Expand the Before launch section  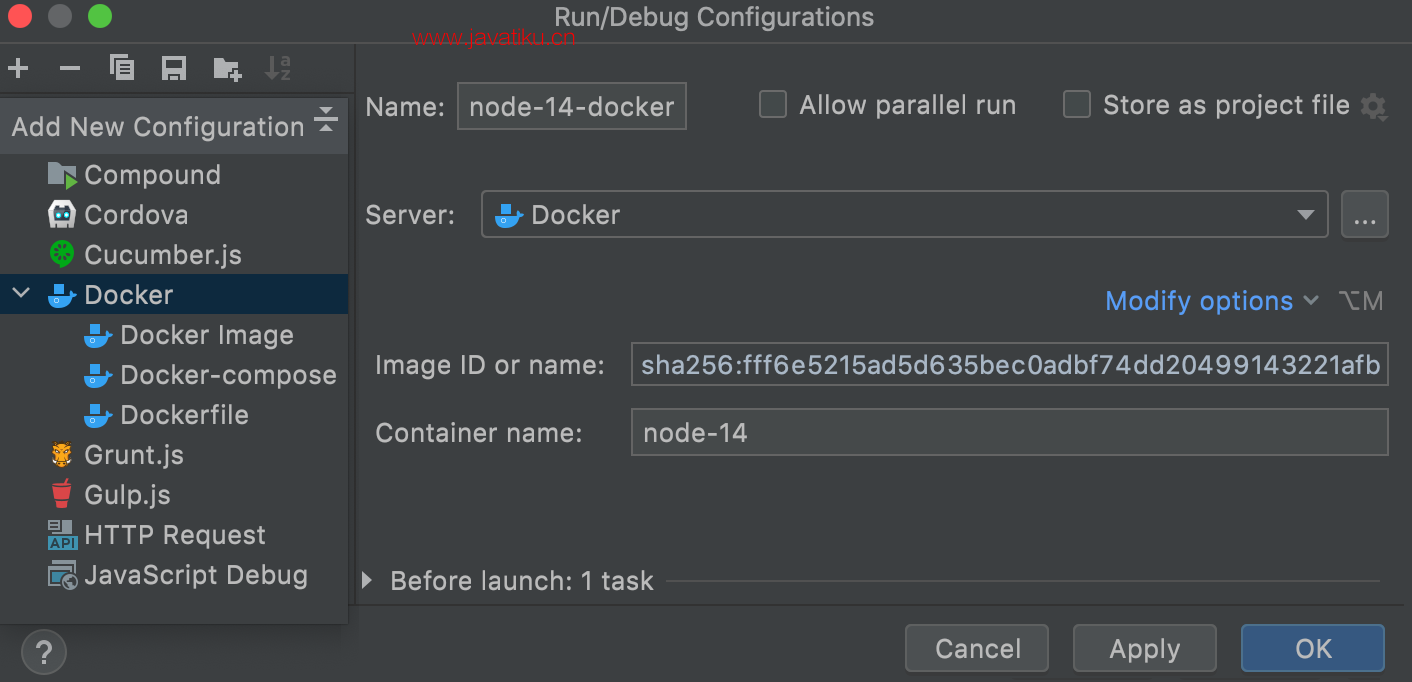(x=367, y=581)
